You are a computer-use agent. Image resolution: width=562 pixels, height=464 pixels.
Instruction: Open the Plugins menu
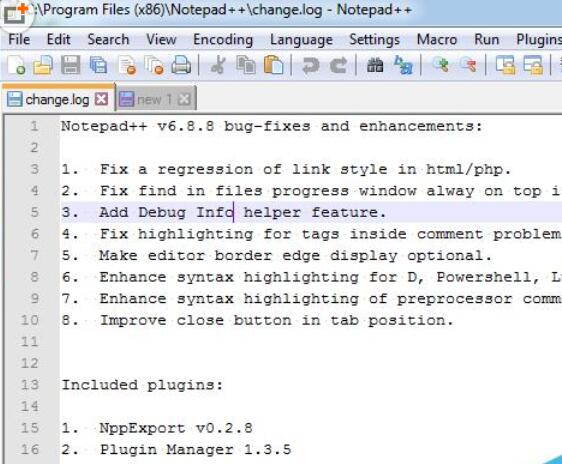point(538,39)
